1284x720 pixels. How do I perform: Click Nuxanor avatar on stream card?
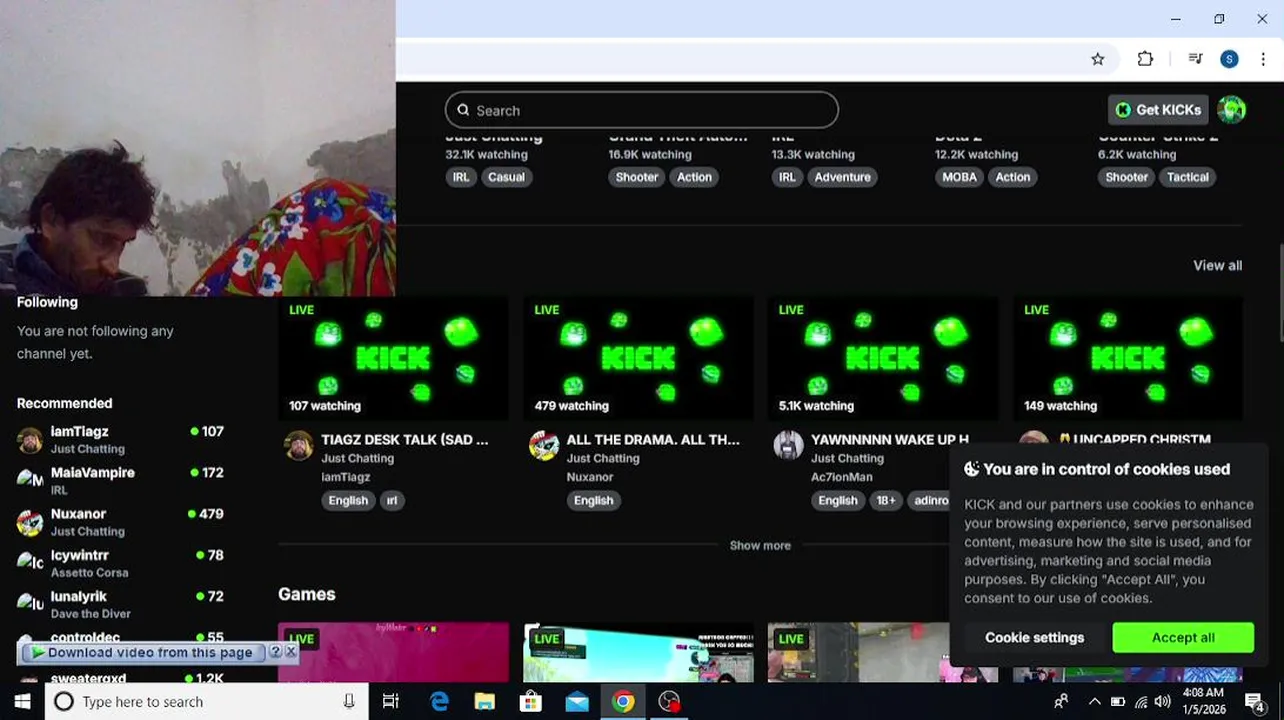click(x=544, y=446)
